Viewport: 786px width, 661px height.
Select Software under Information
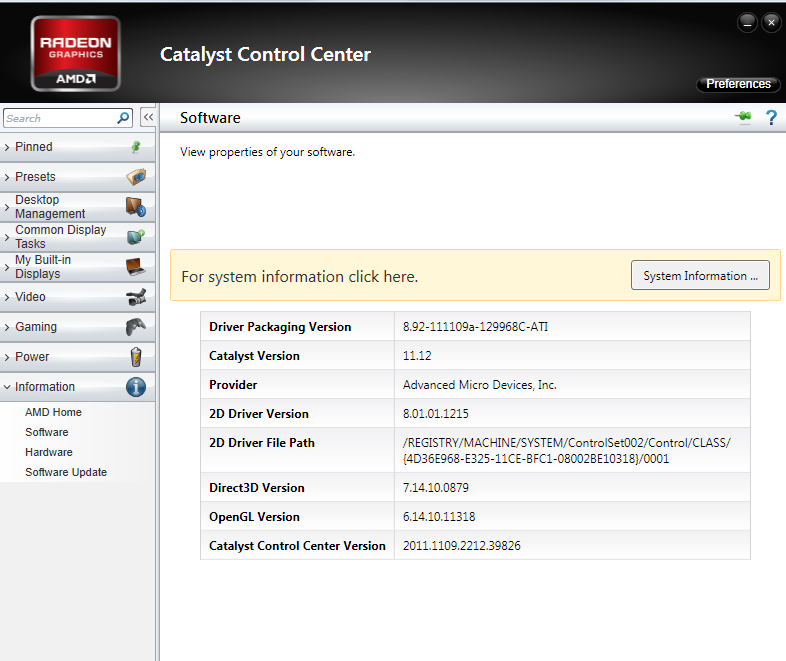[x=47, y=432]
